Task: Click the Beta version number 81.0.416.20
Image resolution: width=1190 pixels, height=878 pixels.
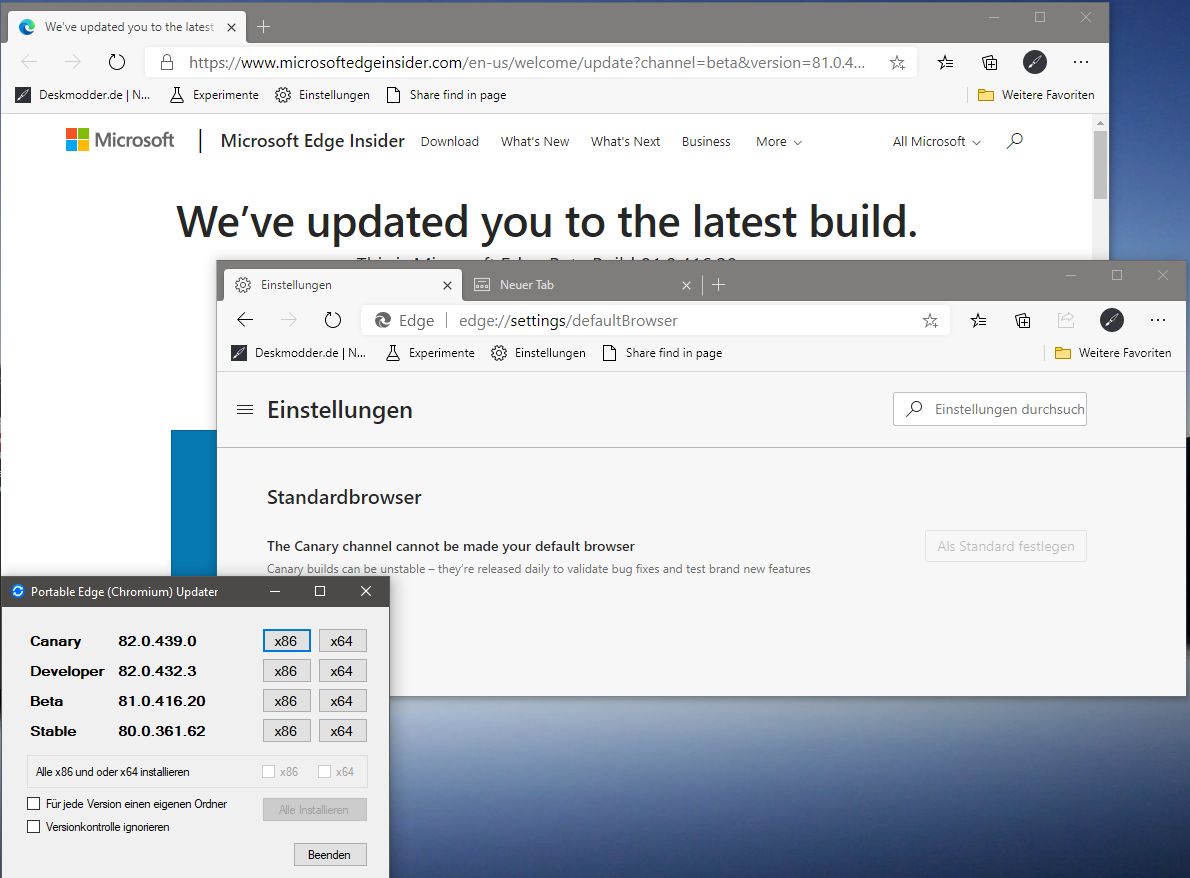Action: pyautogui.click(x=162, y=701)
